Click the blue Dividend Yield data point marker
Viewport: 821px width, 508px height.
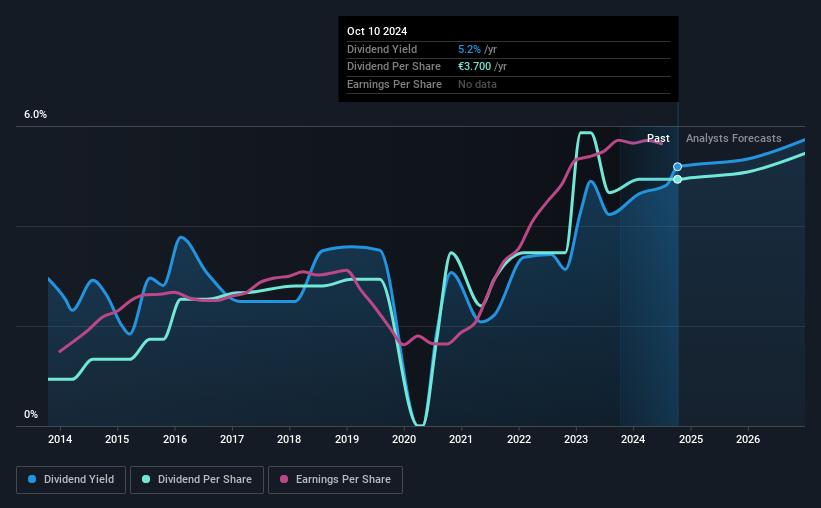(x=678, y=167)
